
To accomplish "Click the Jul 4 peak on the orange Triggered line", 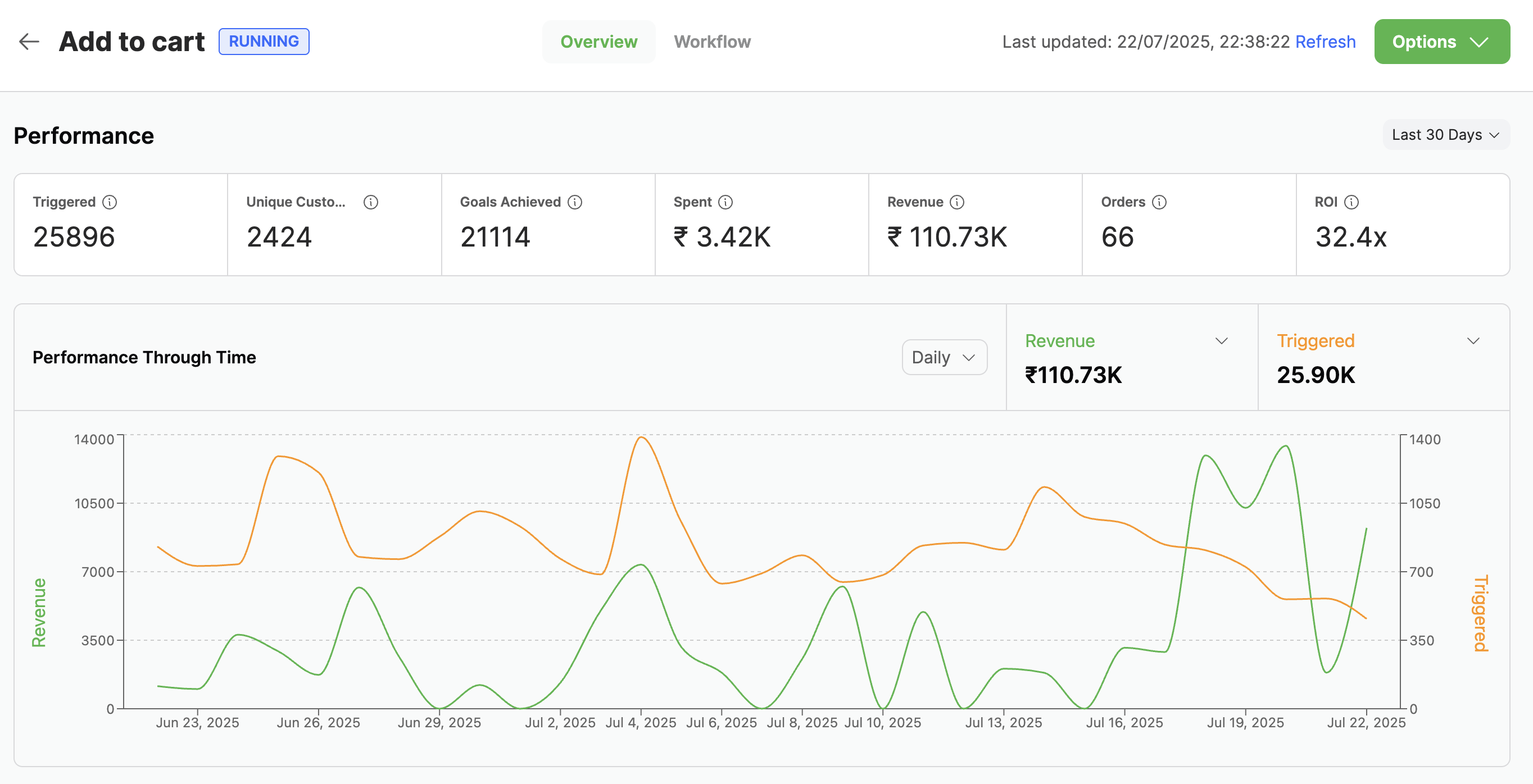I will (641, 438).
